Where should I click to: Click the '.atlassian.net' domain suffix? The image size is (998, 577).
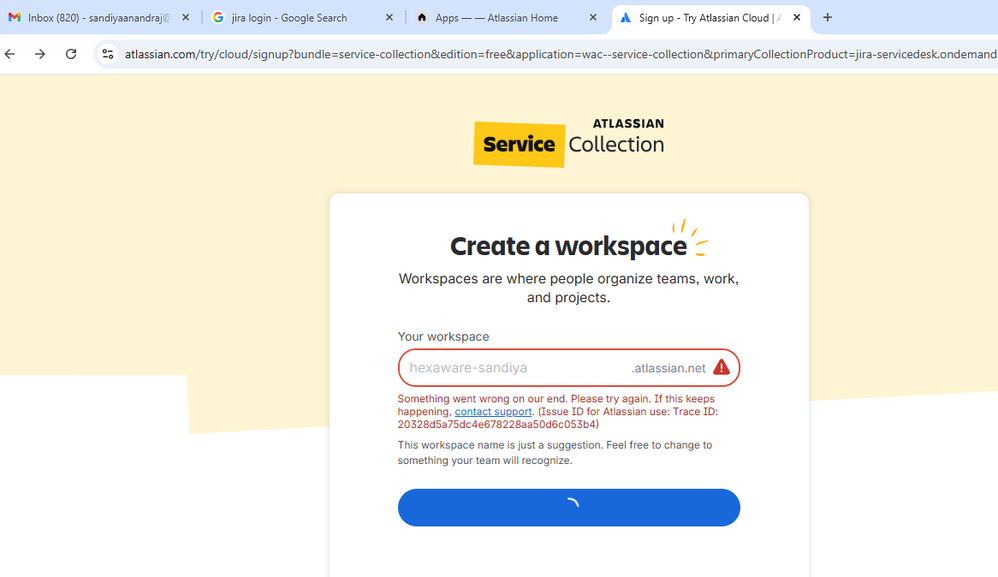click(x=668, y=368)
